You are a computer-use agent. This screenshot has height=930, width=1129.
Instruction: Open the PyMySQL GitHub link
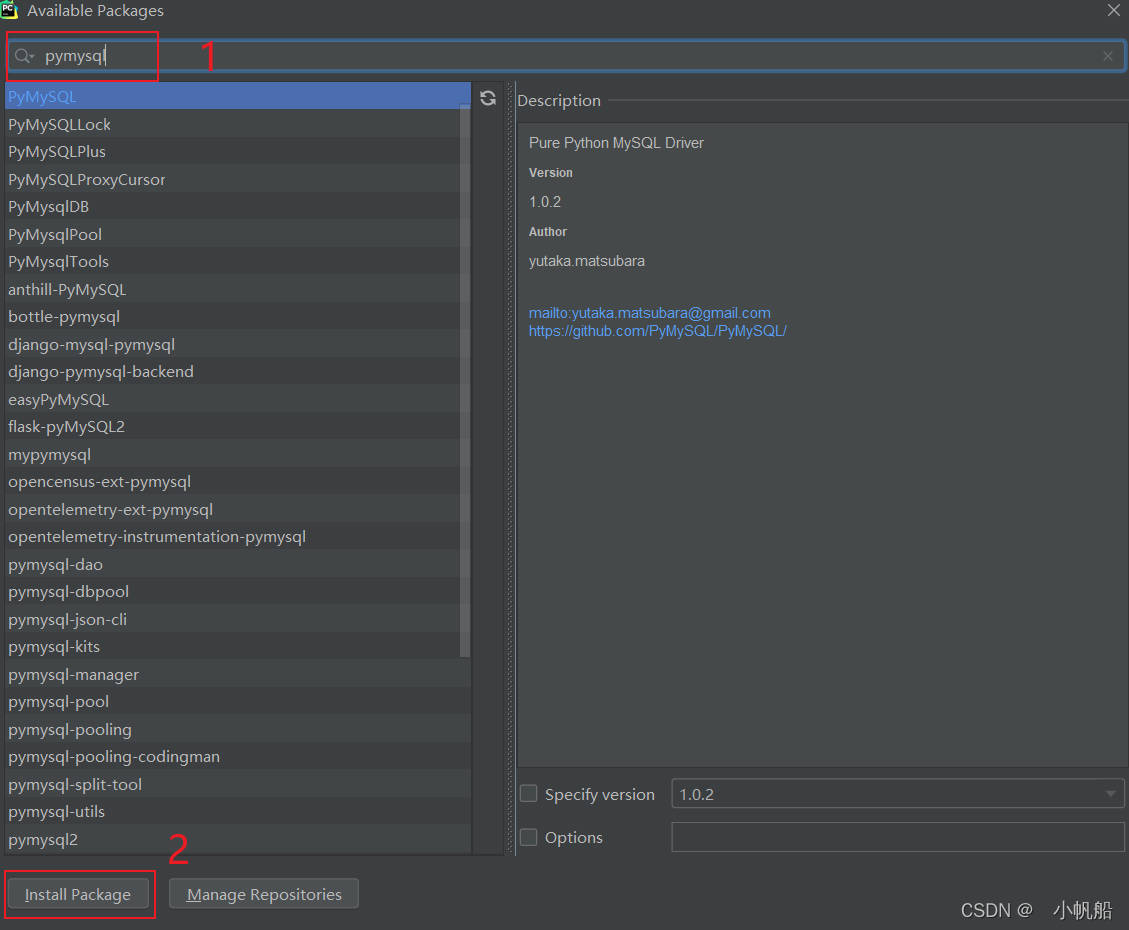point(657,331)
